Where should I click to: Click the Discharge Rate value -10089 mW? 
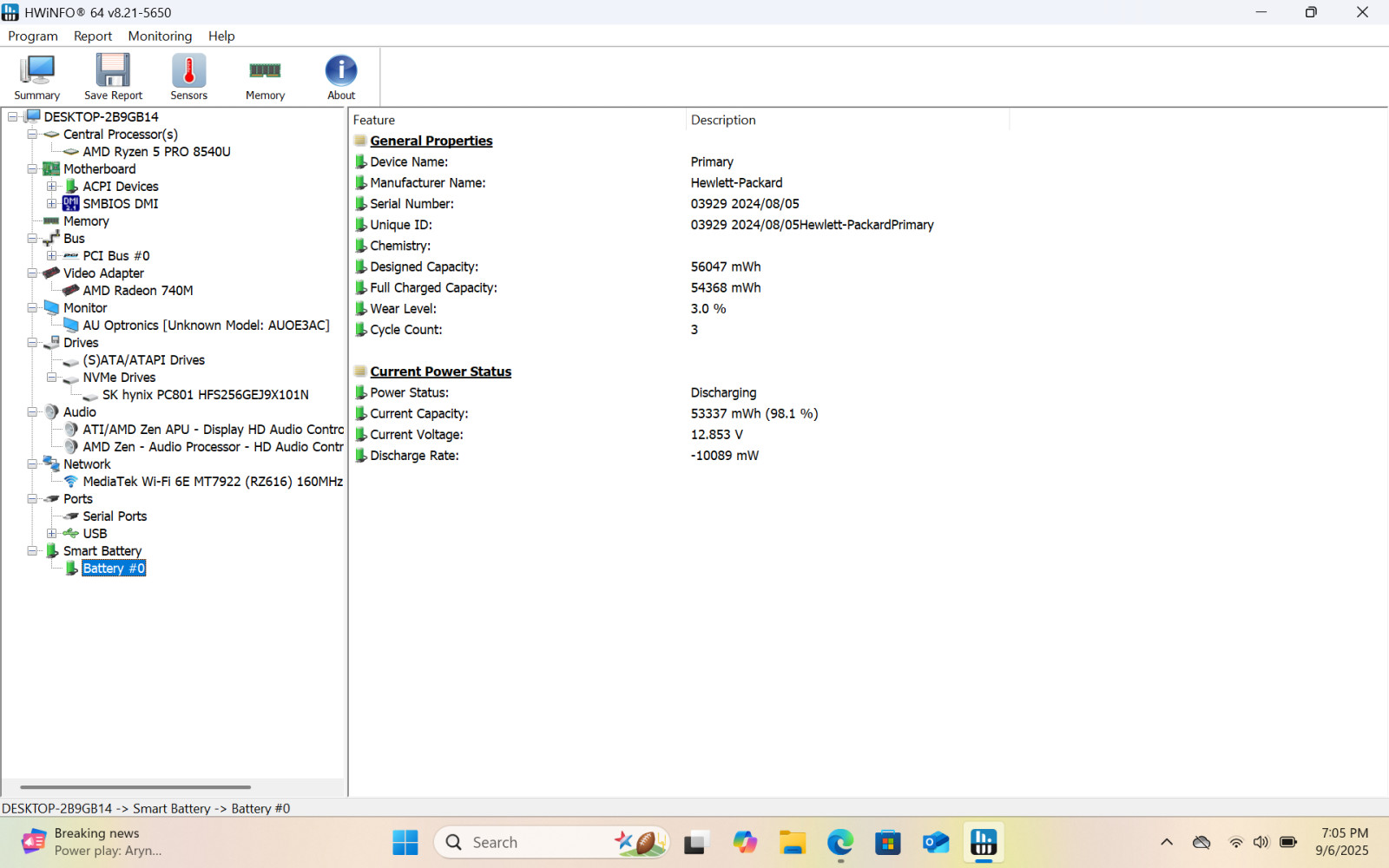click(x=725, y=456)
